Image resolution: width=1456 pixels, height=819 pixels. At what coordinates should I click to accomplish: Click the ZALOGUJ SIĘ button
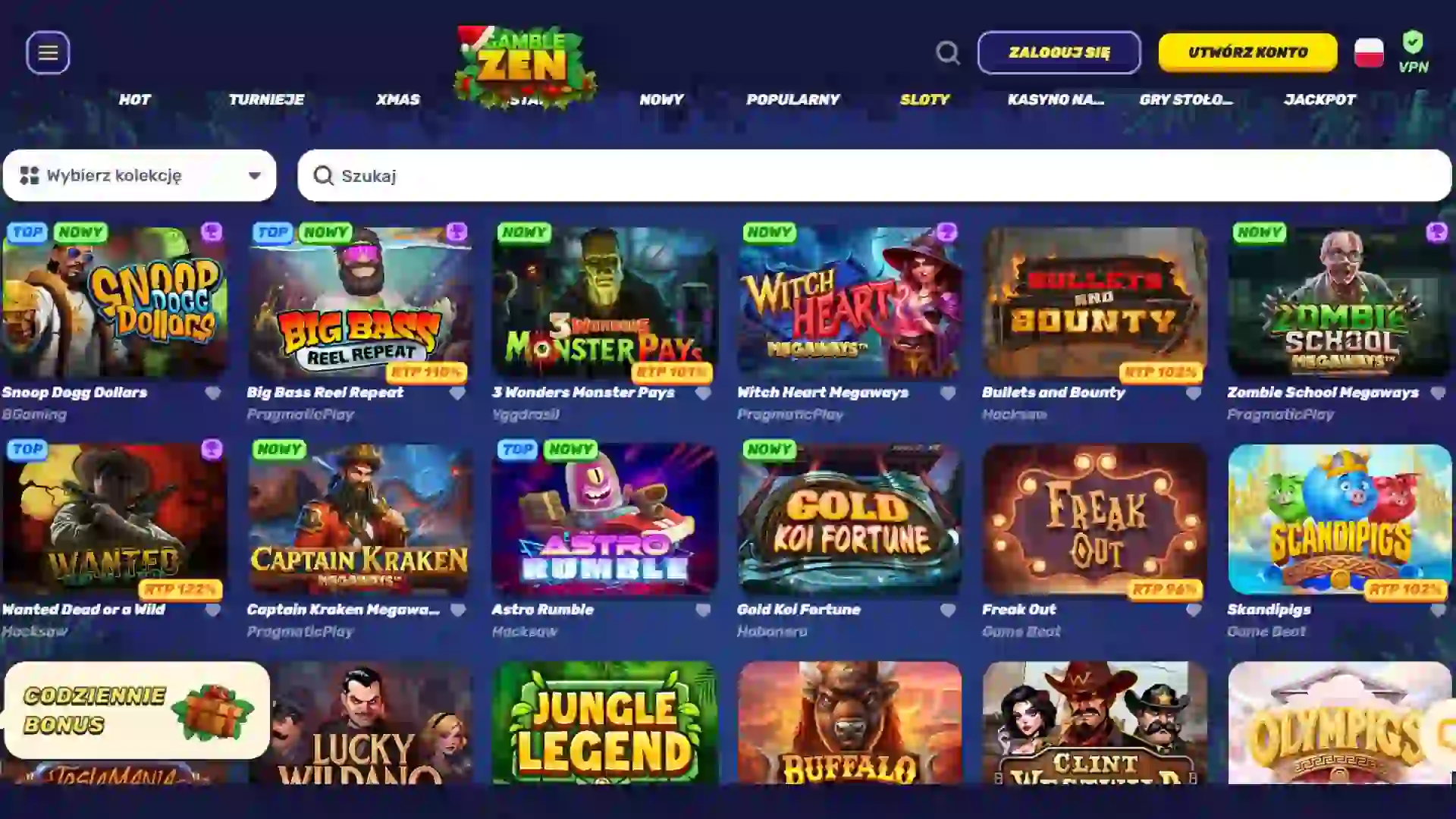click(x=1059, y=52)
